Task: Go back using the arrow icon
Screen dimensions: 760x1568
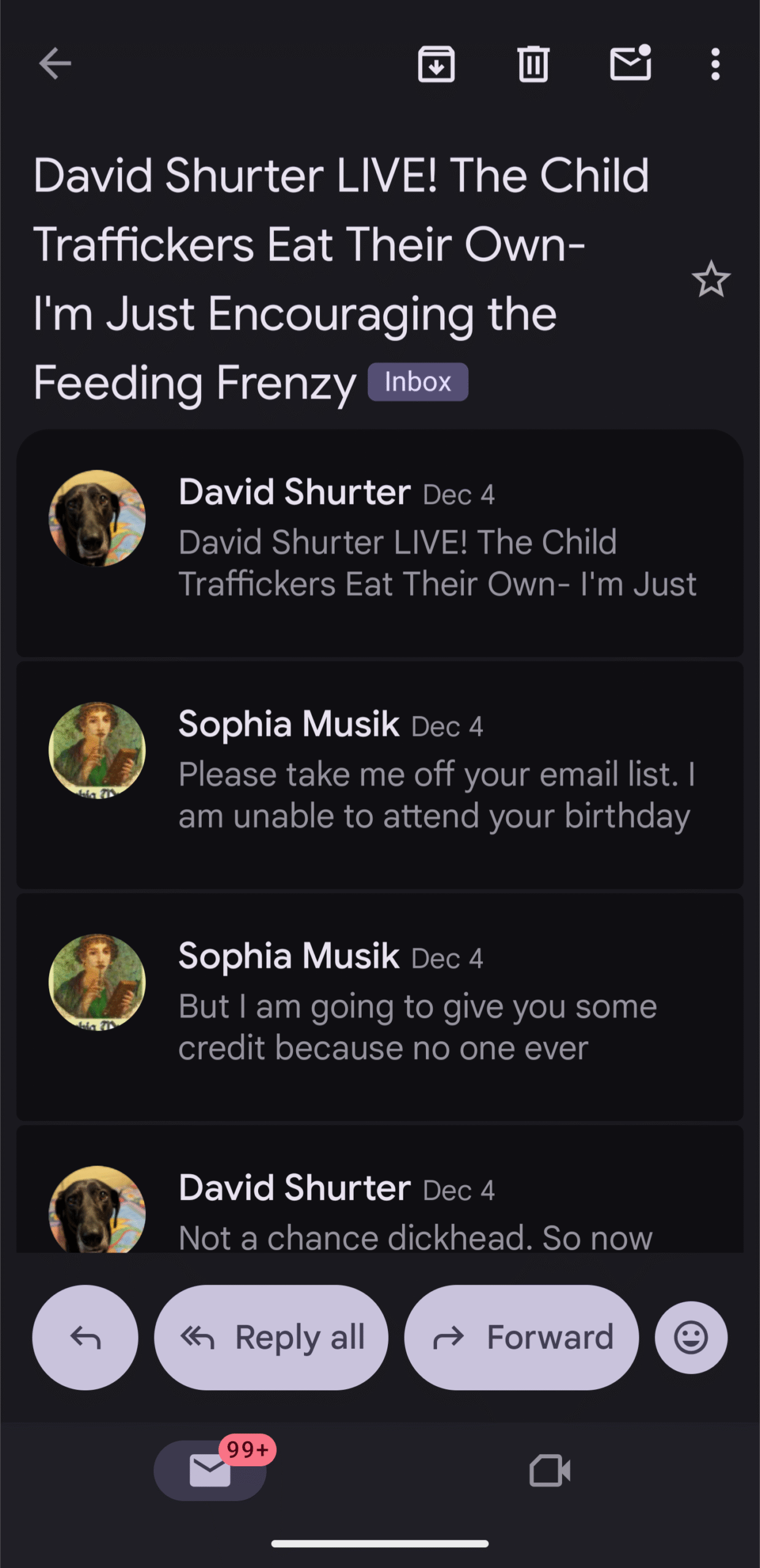Action: (55, 64)
